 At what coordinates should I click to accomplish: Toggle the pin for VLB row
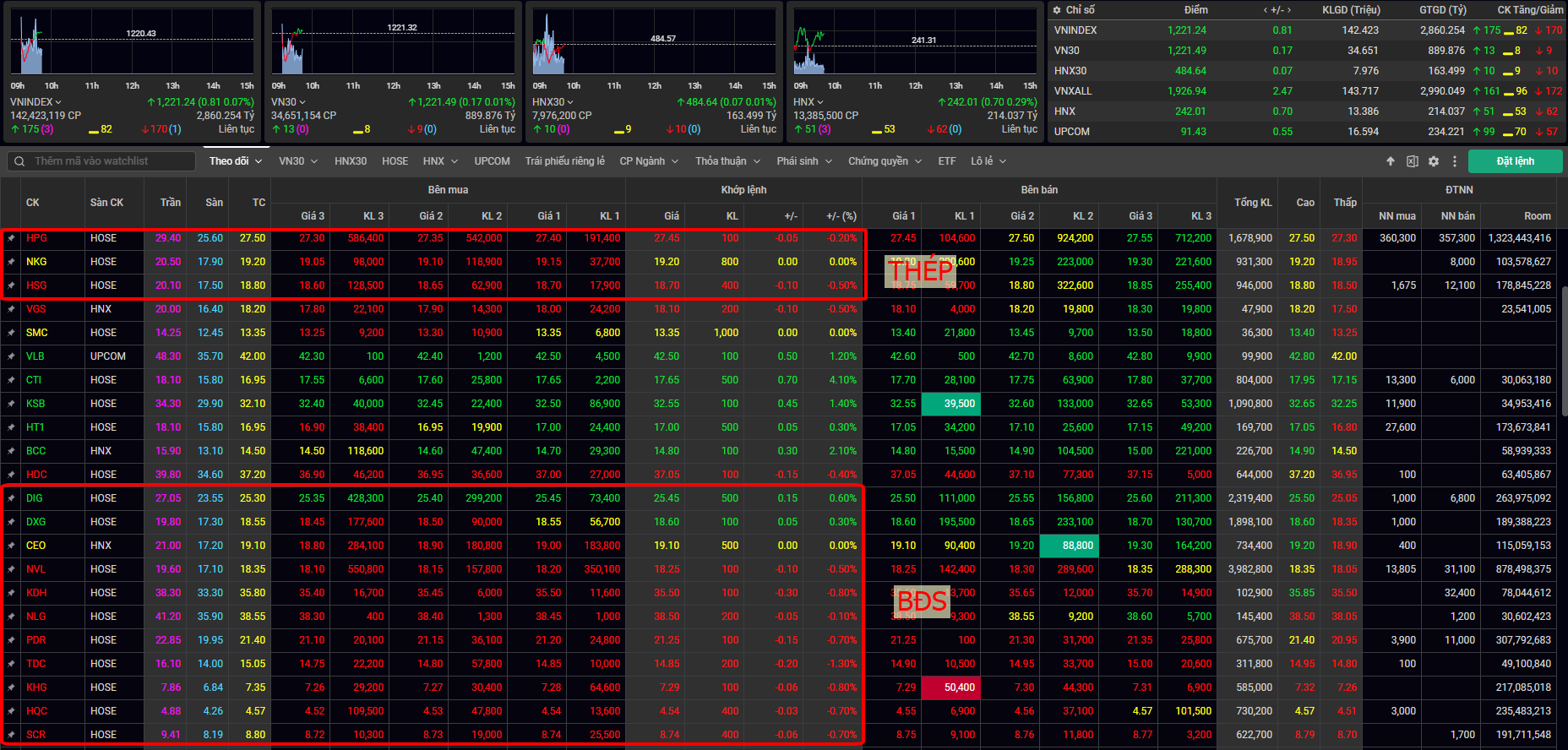tap(11, 356)
